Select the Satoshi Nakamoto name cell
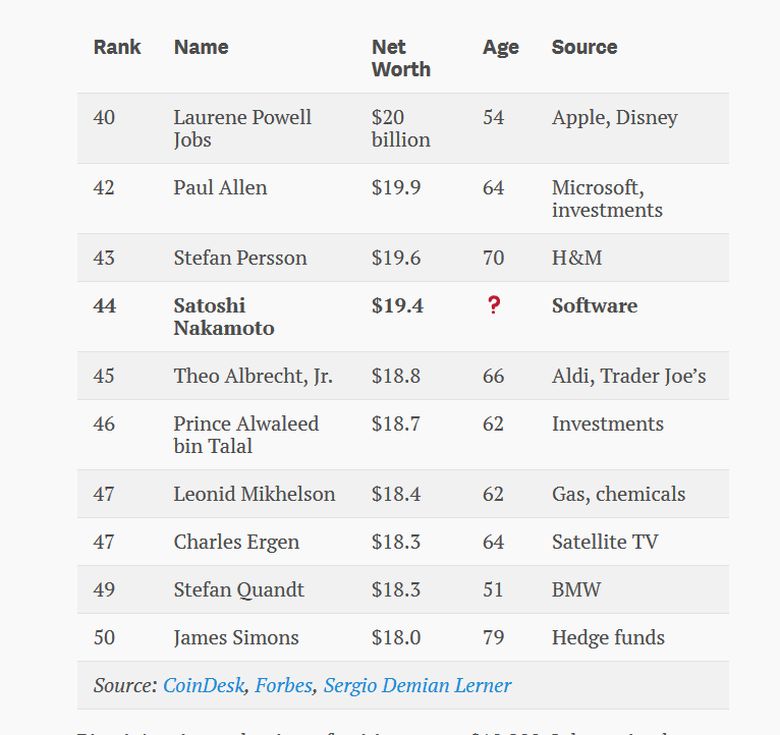This screenshot has height=735, width=780. [224, 317]
